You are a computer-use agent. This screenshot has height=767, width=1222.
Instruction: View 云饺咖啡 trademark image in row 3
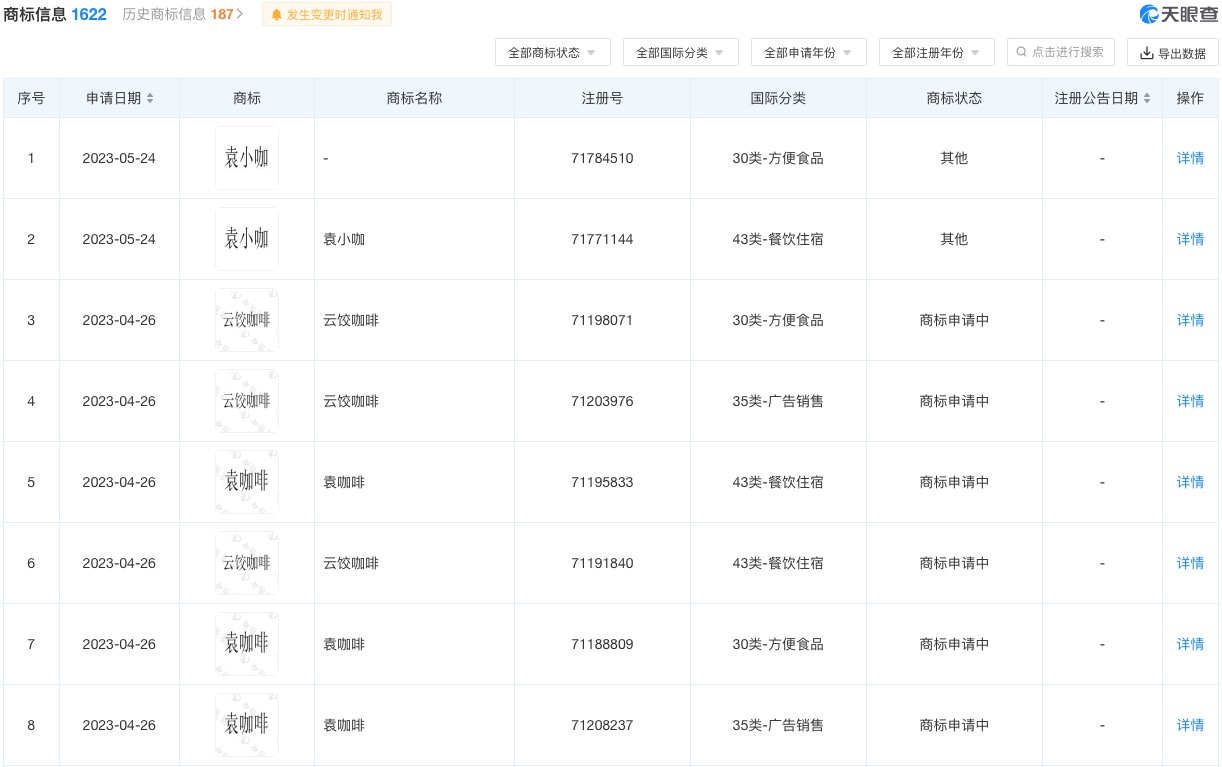[247, 320]
